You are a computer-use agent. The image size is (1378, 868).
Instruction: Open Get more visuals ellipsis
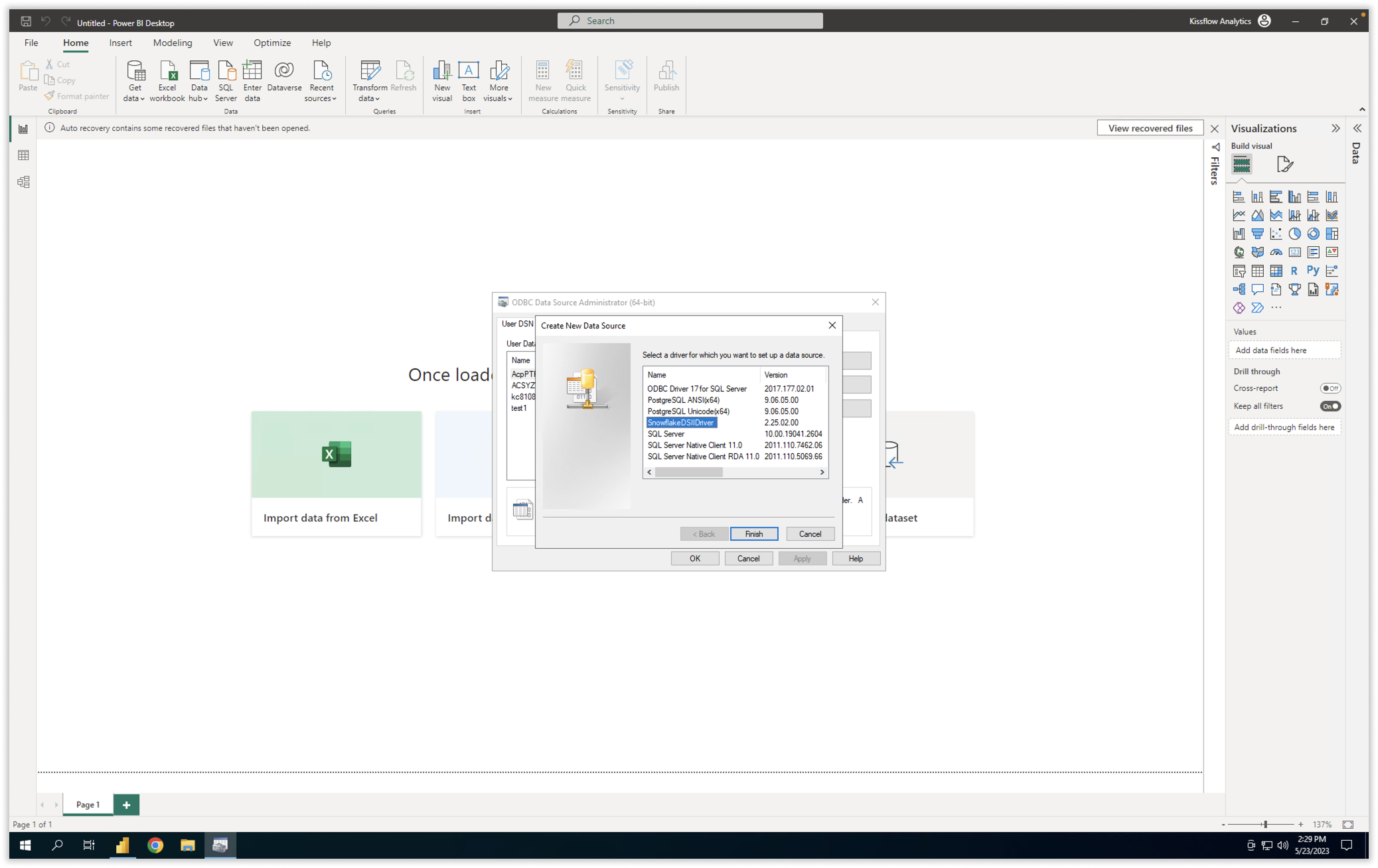pyautogui.click(x=1276, y=308)
